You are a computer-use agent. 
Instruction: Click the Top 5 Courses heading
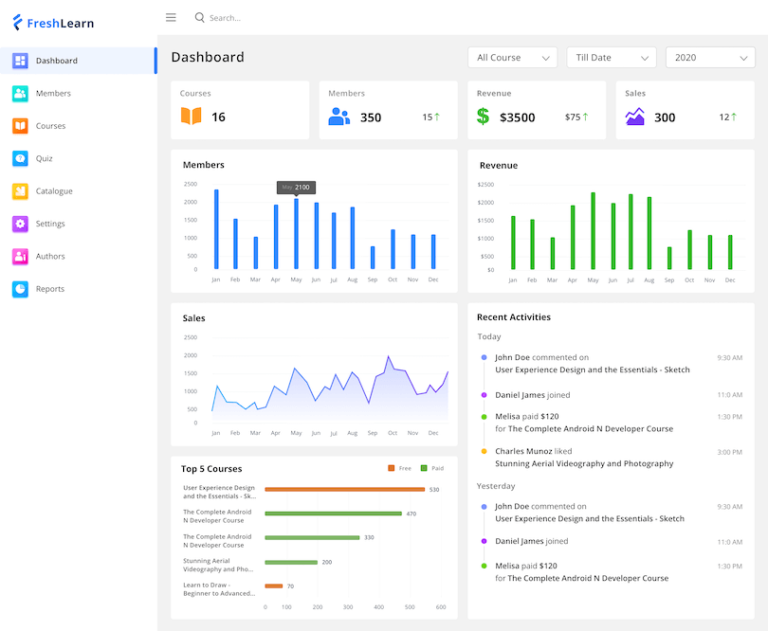click(212, 469)
